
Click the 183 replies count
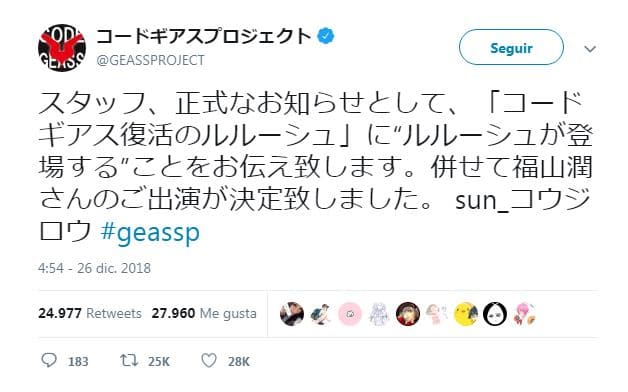[x=78, y=362]
